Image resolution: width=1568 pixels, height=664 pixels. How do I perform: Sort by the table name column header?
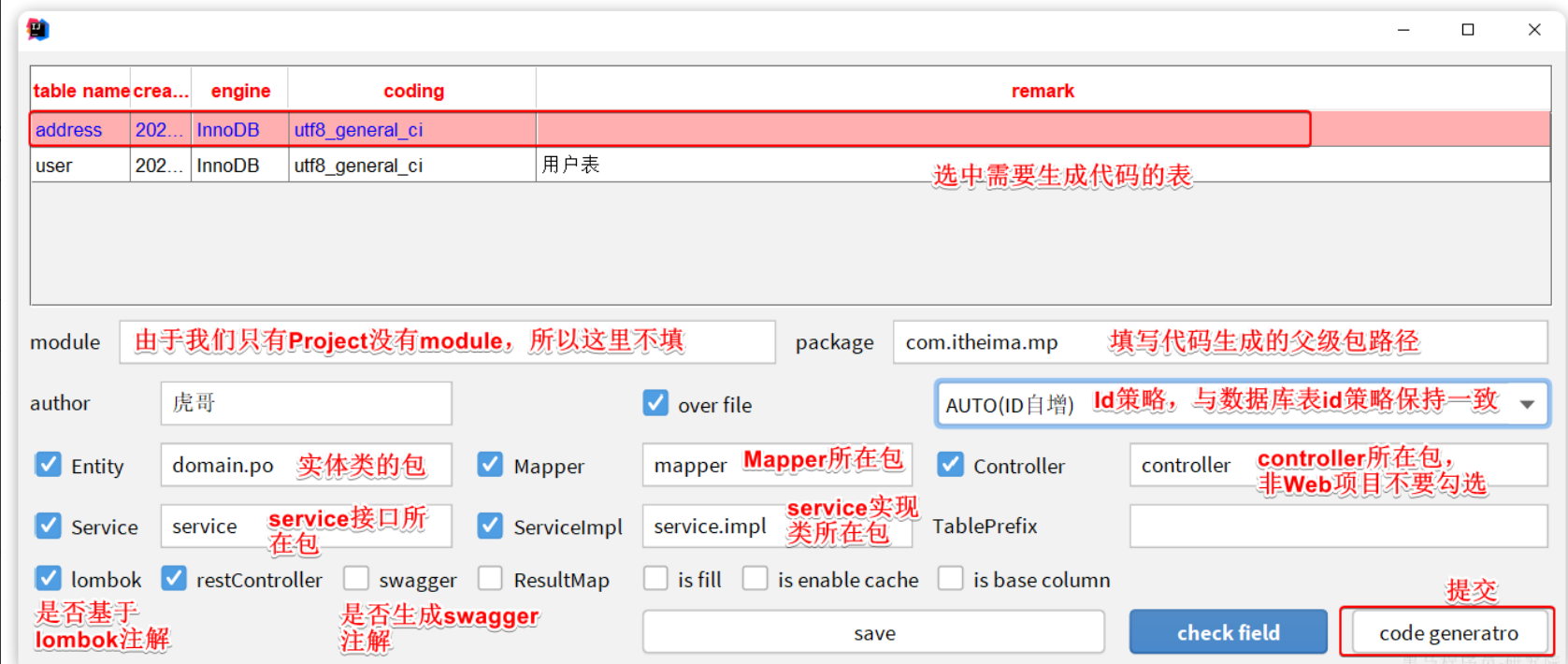pos(80,91)
